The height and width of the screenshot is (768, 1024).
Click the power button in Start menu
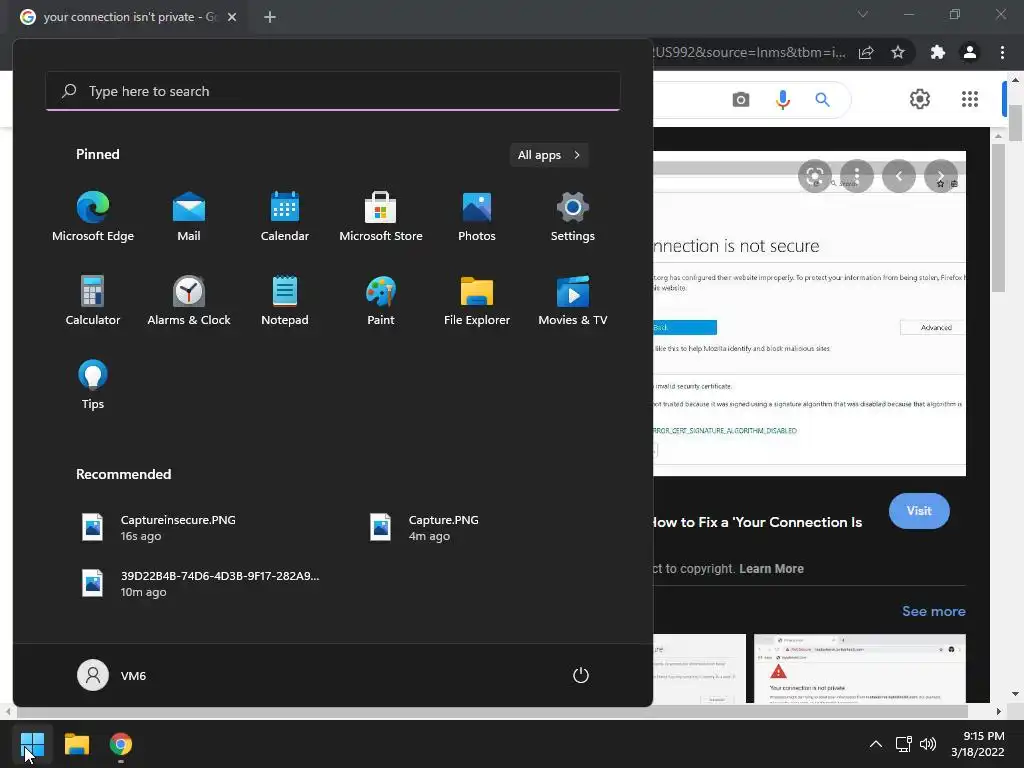[x=581, y=675]
